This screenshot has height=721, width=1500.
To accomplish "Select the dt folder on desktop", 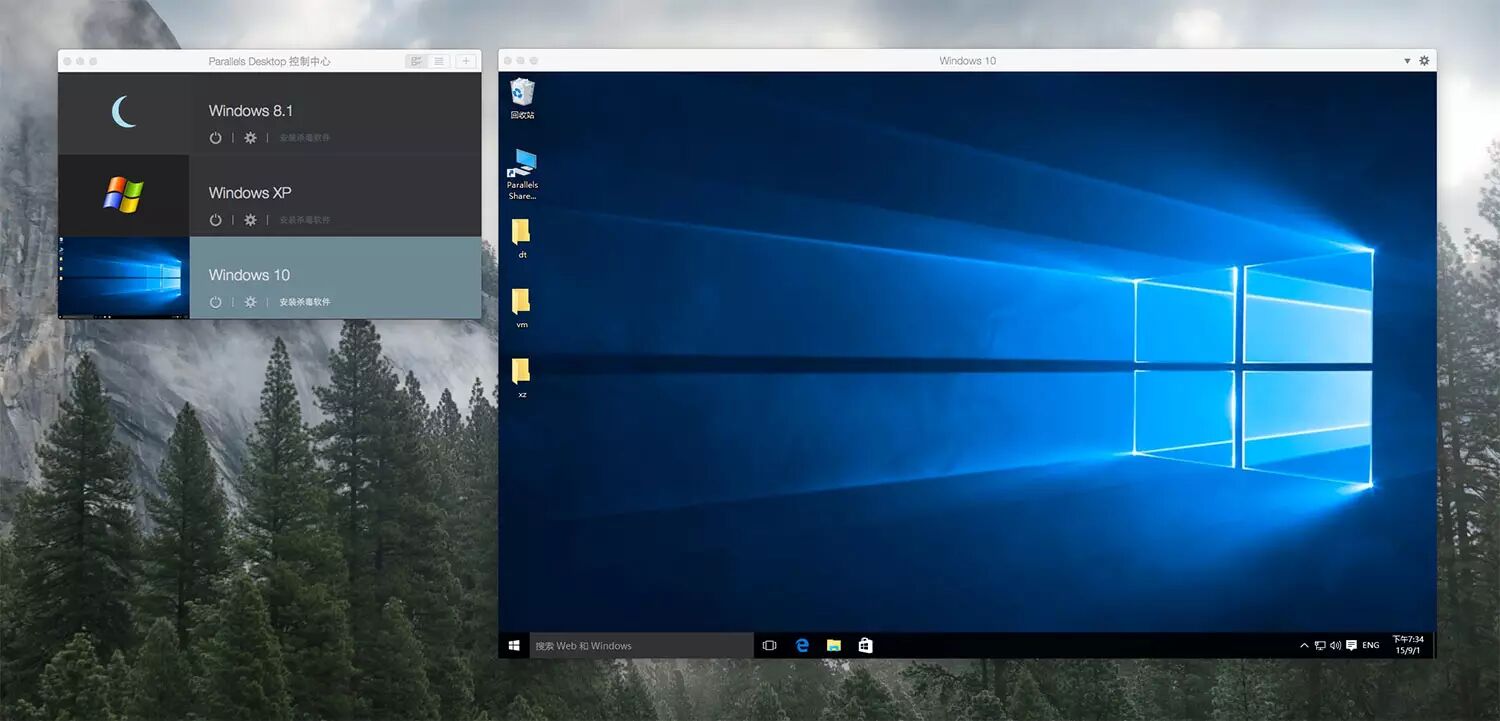I will click(522, 238).
